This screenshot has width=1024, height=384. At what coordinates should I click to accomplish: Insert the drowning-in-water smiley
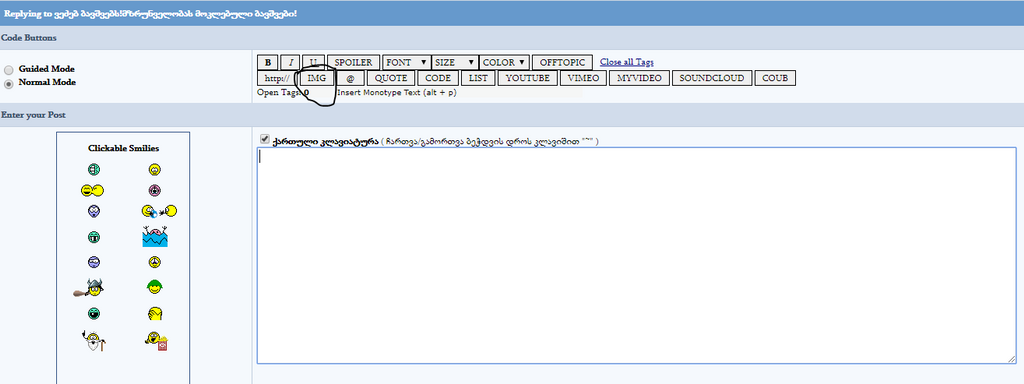[155, 236]
